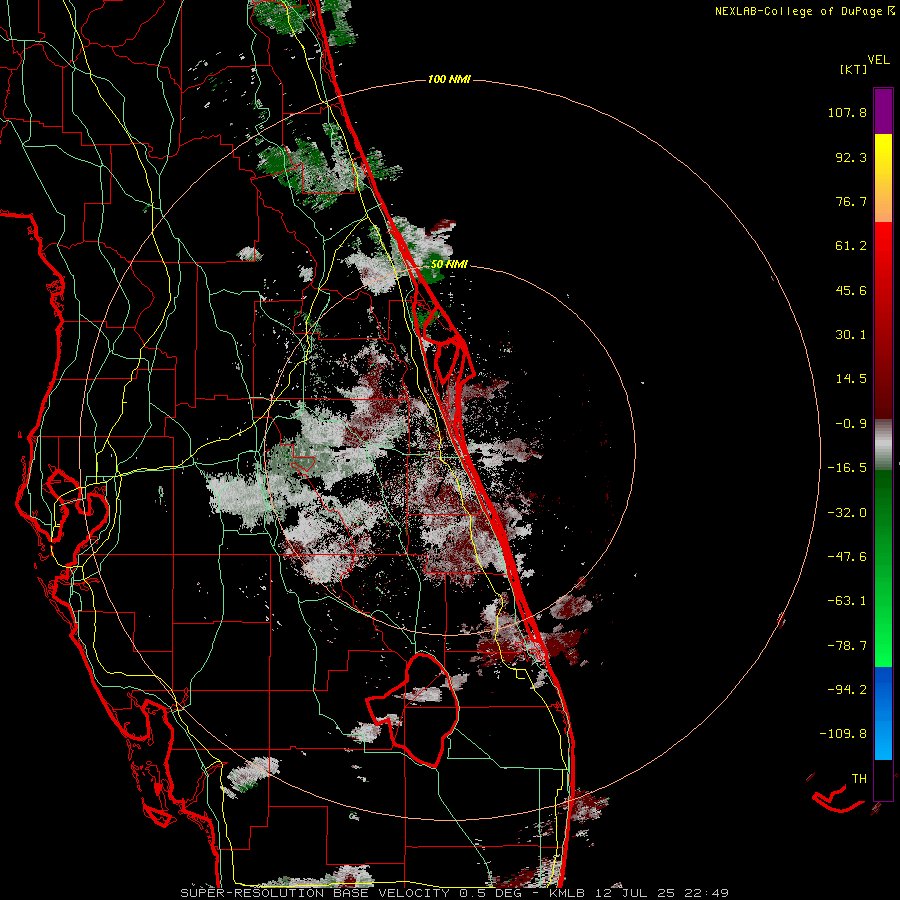
Task: Click the -63.1 velocity scale value
Action: point(847,601)
